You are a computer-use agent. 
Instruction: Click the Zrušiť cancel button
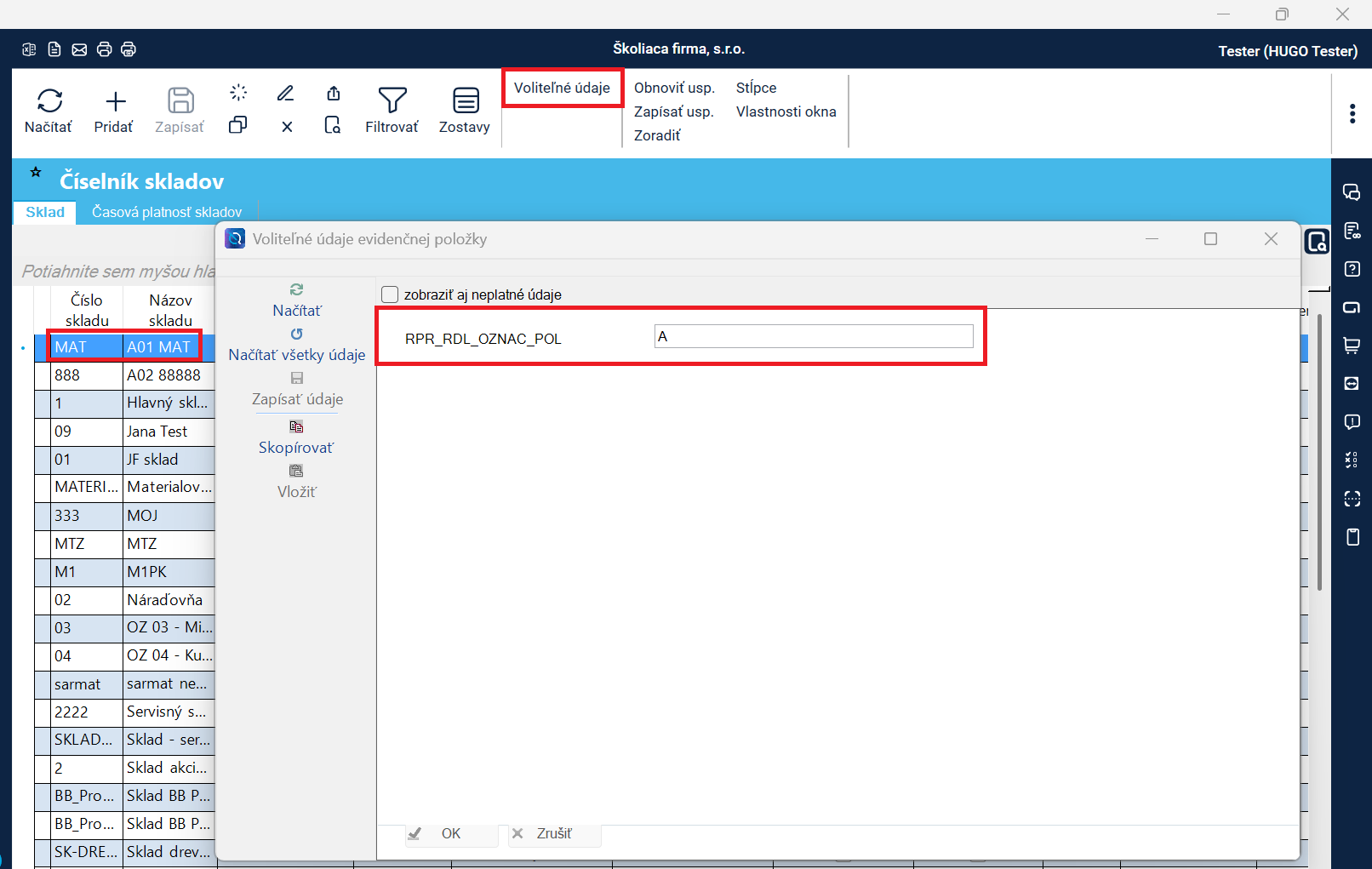(554, 834)
